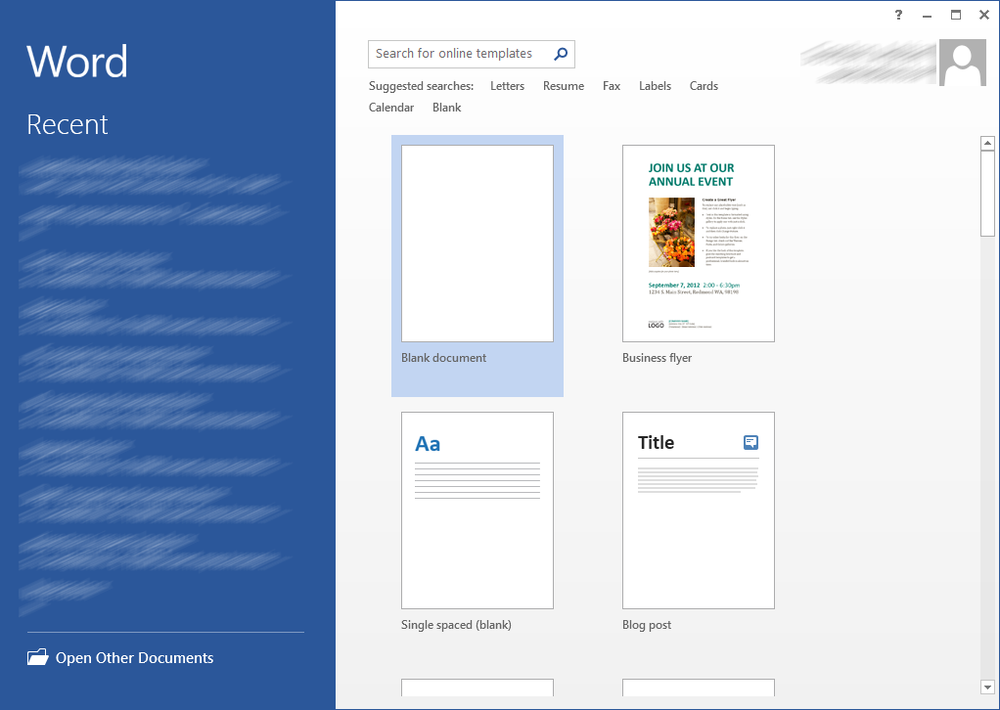Click the template list scroll up arrow
Image resolution: width=1000 pixels, height=710 pixels.
coord(987,144)
